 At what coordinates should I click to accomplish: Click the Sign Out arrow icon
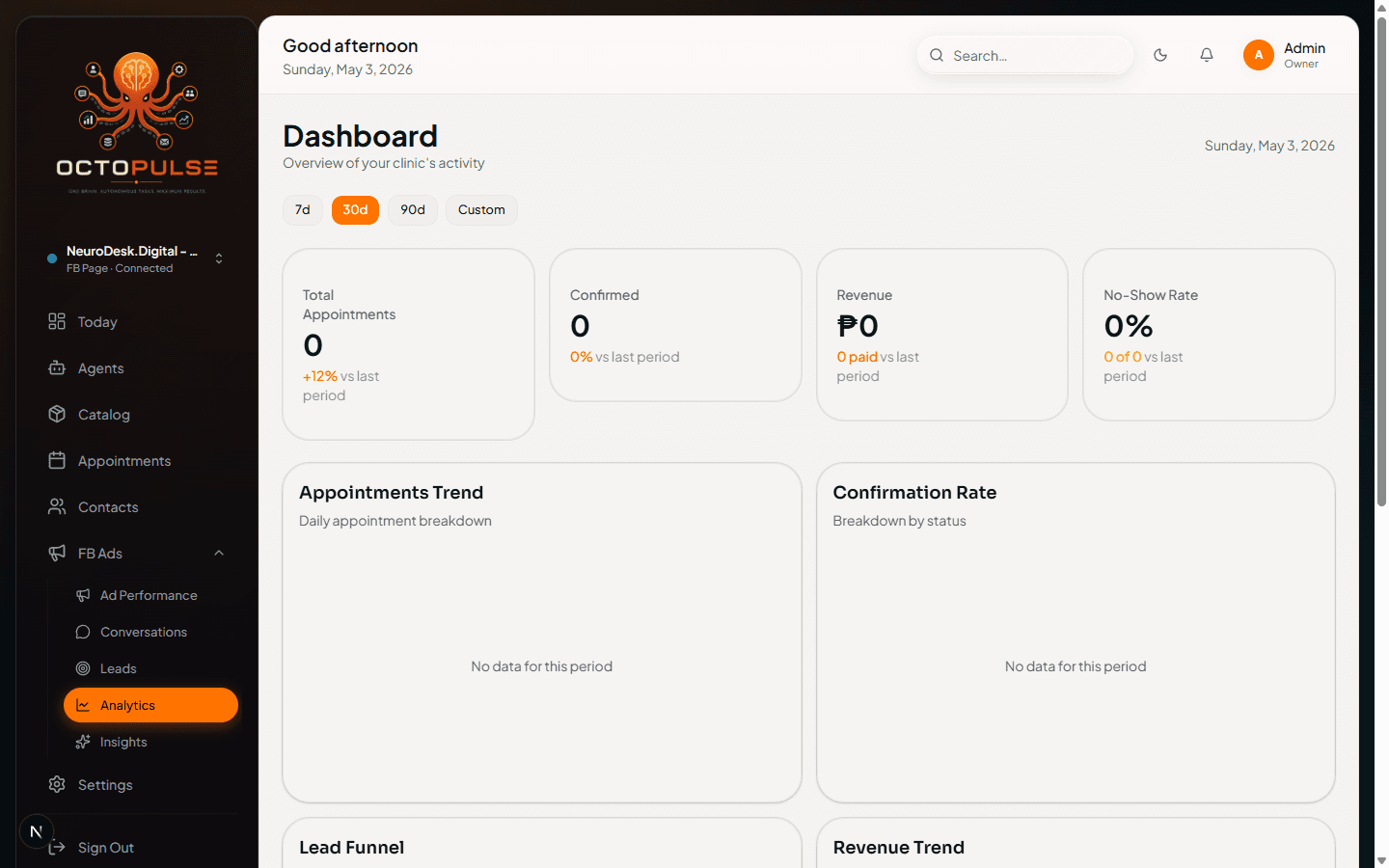click(x=57, y=847)
